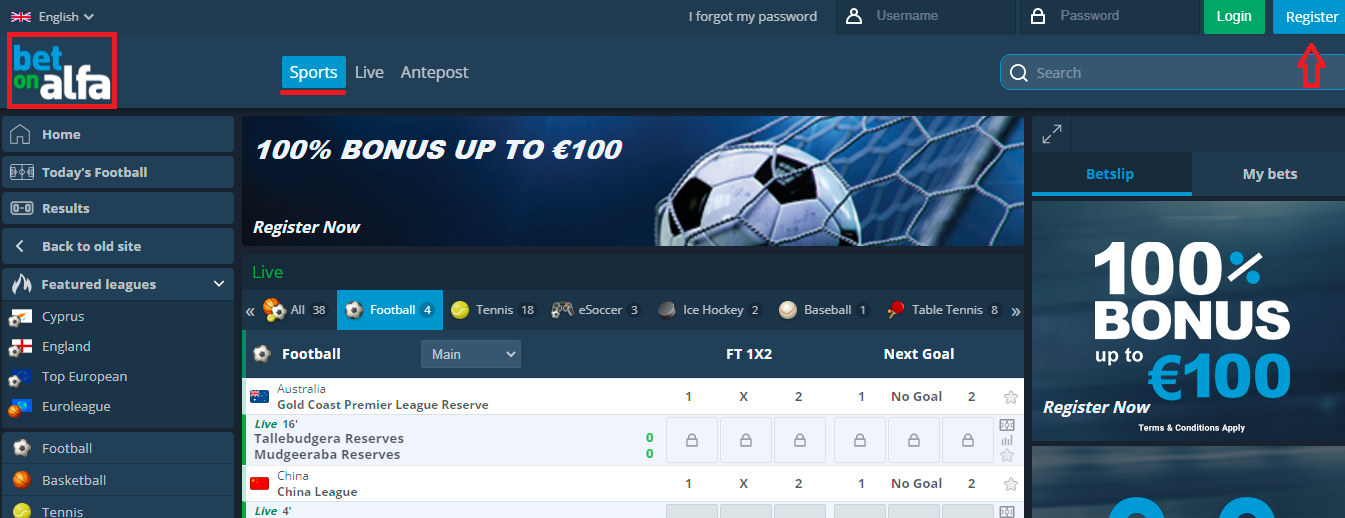1345x518 pixels.
Task: Click the green Login button
Action: (x=1234, y=17)
